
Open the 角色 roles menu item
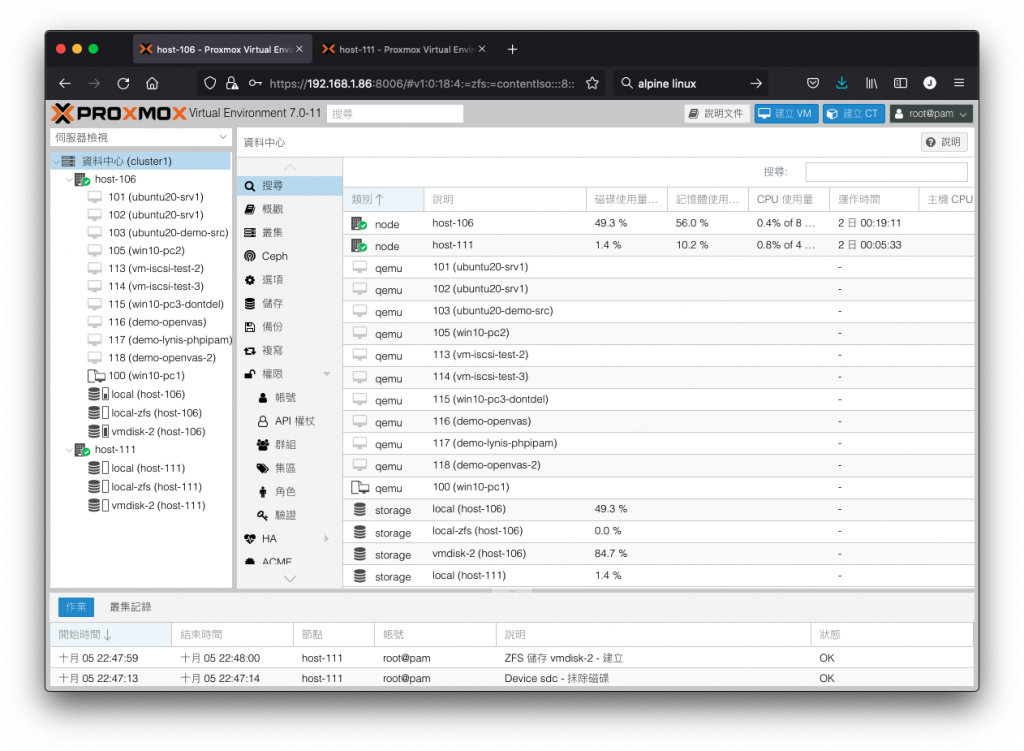pyautogui.click(x=289, y=492)
